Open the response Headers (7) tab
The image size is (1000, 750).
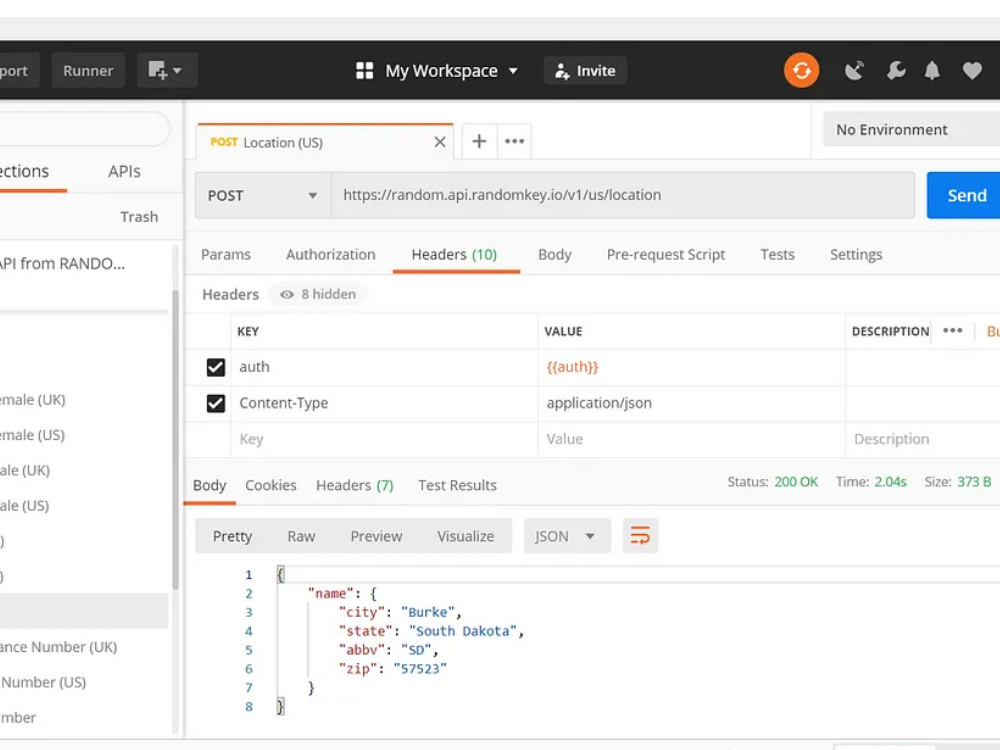(355, 485)
